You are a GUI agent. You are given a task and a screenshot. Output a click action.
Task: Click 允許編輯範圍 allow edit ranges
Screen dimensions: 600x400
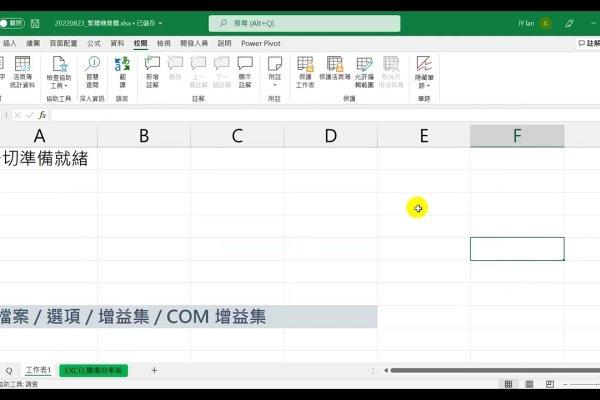[x=364, y=72]
